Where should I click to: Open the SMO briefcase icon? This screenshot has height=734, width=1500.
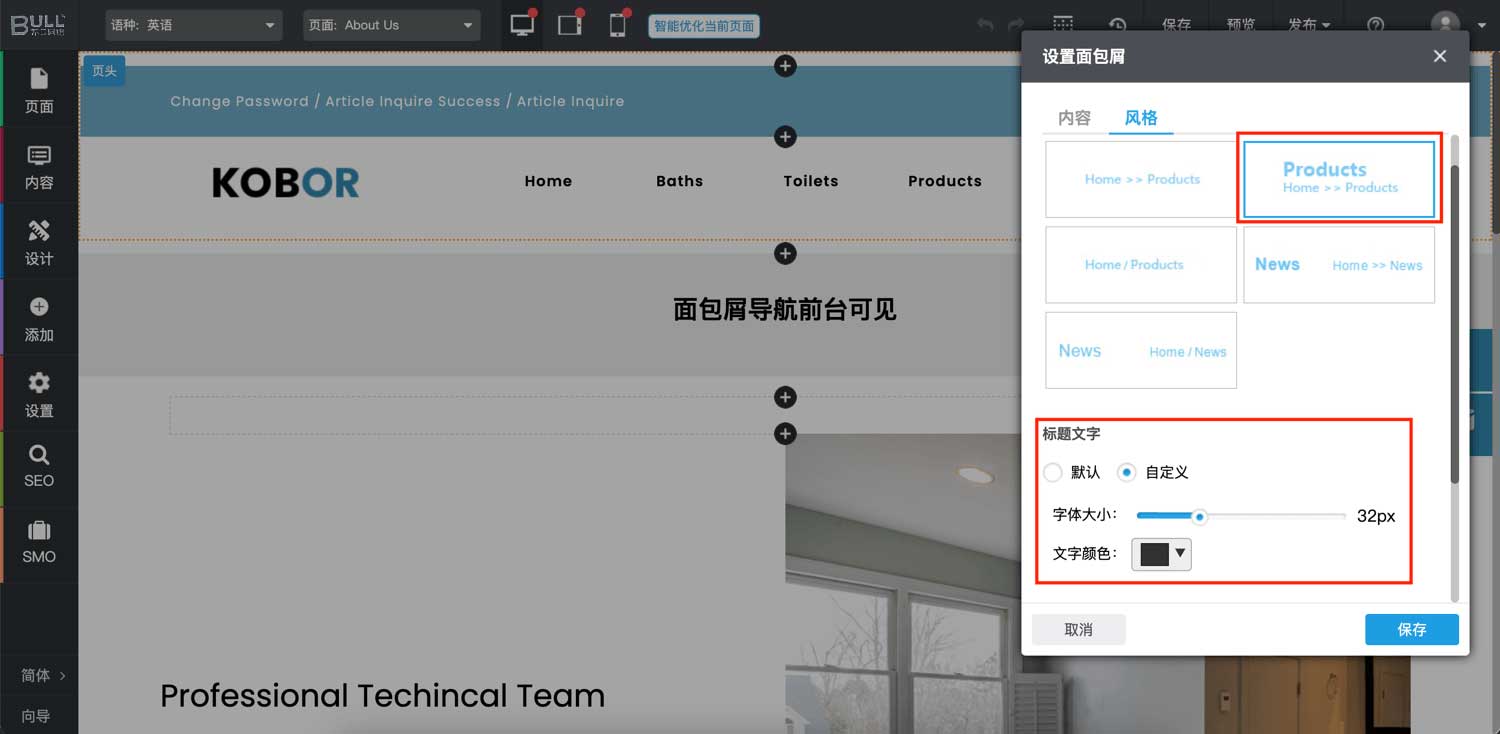point(39,542)
